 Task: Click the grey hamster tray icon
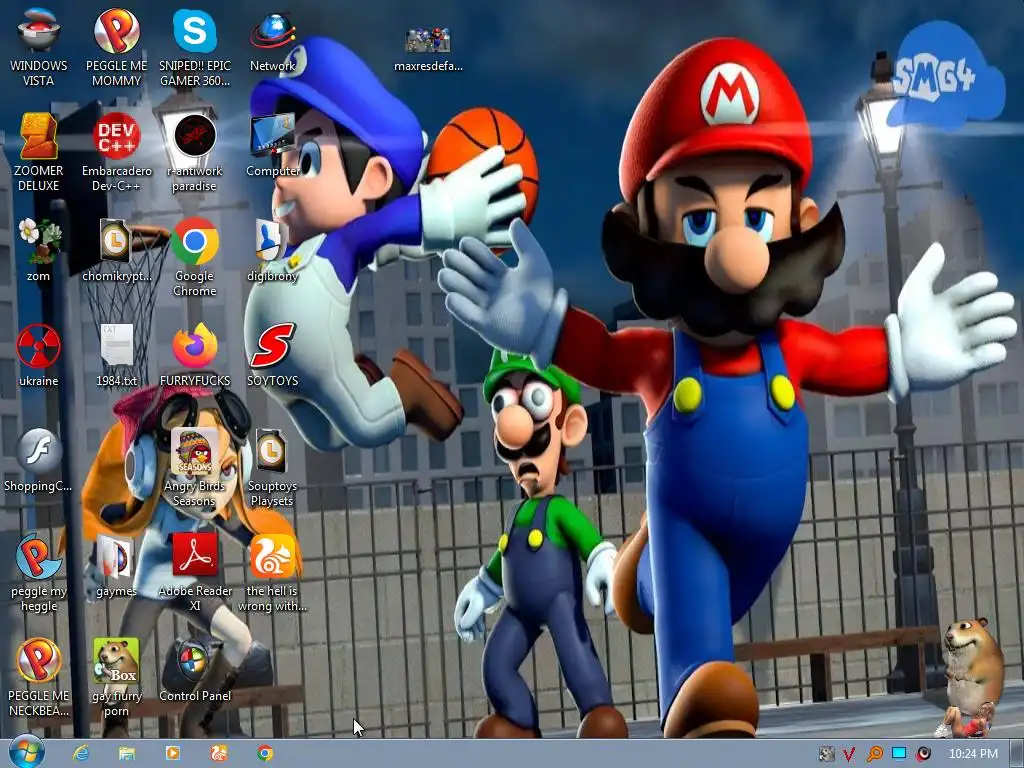click(826, 754)
